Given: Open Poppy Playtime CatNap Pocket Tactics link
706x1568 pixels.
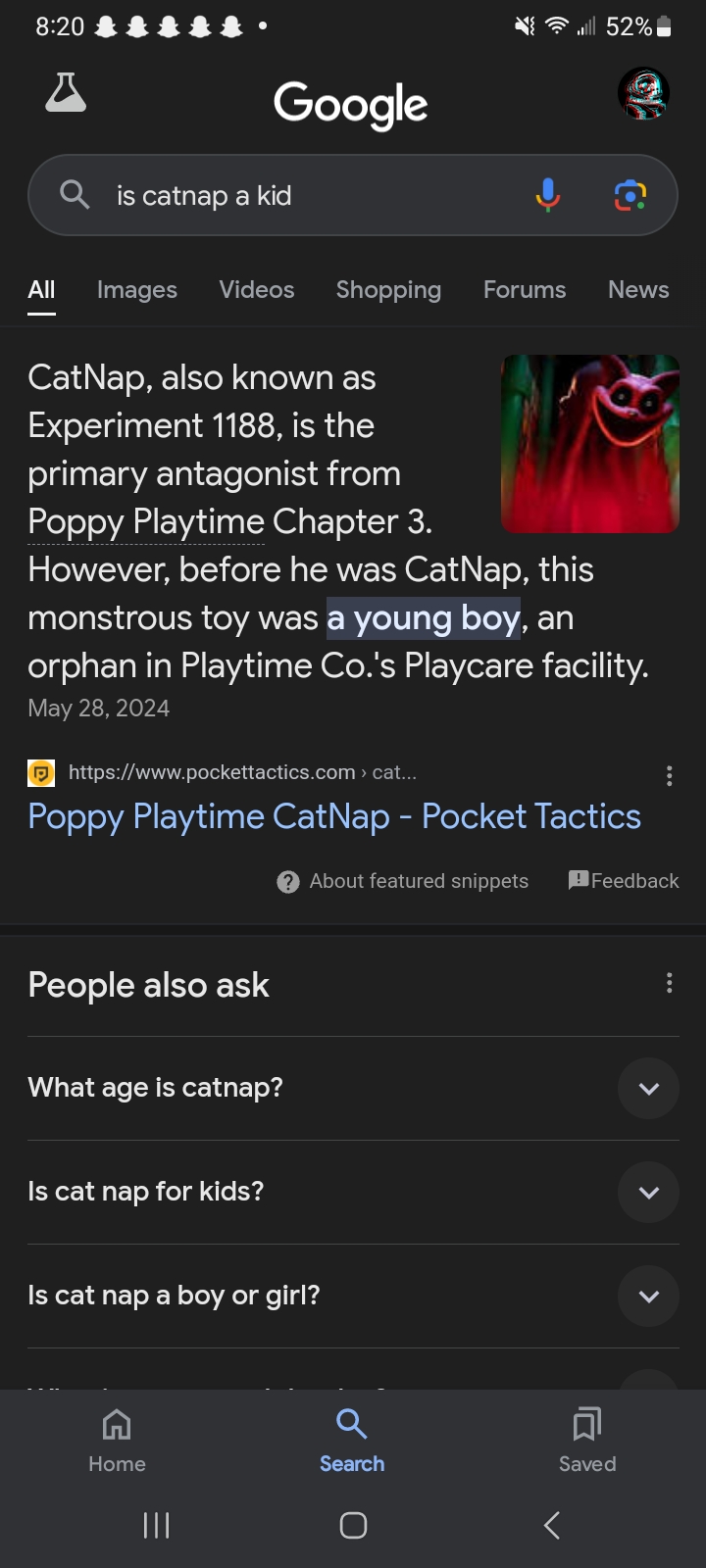Looking at the screenshot, I should (334, 816).
